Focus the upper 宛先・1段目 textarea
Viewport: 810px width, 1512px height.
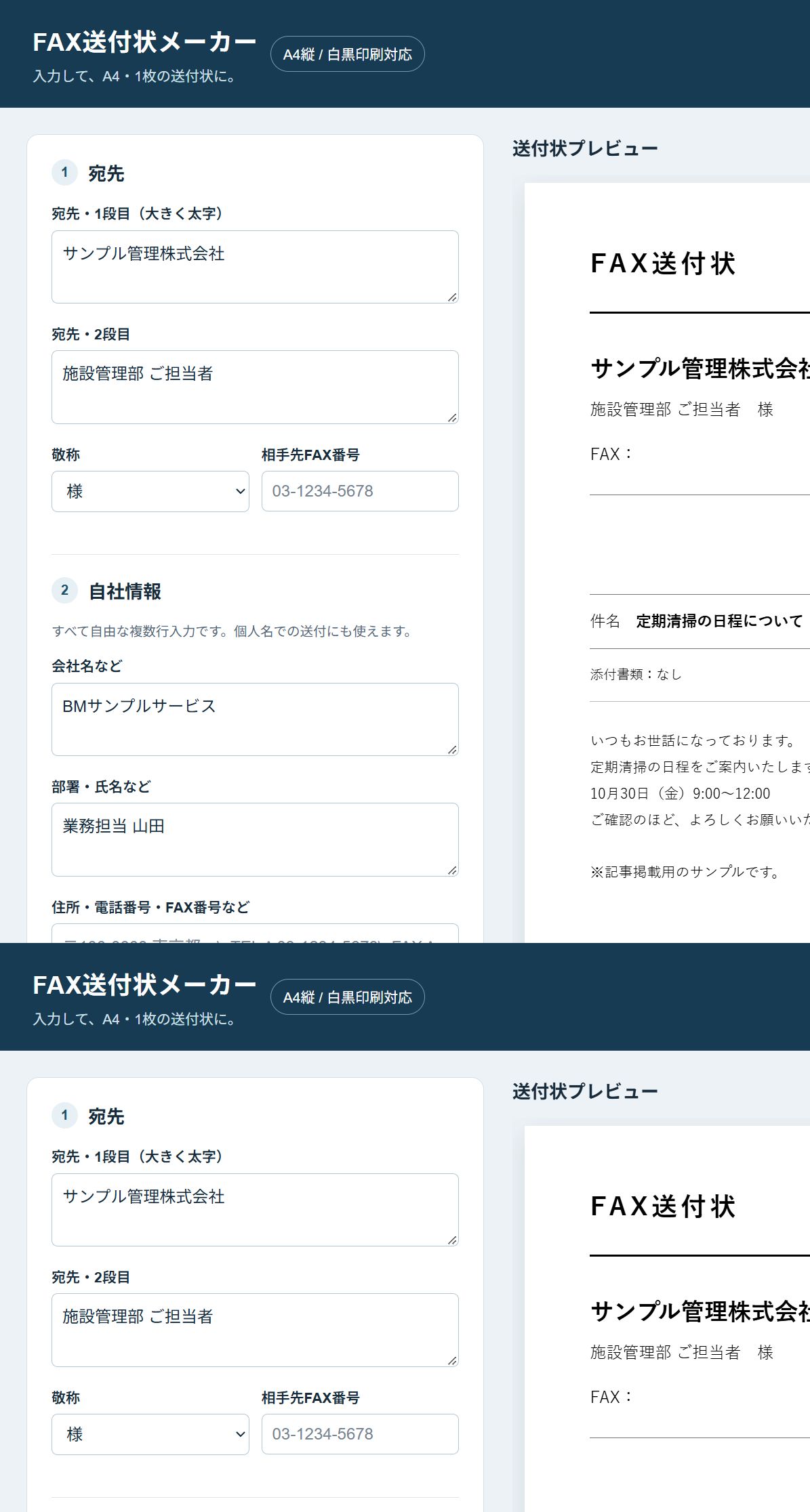(x=255, y=267)
